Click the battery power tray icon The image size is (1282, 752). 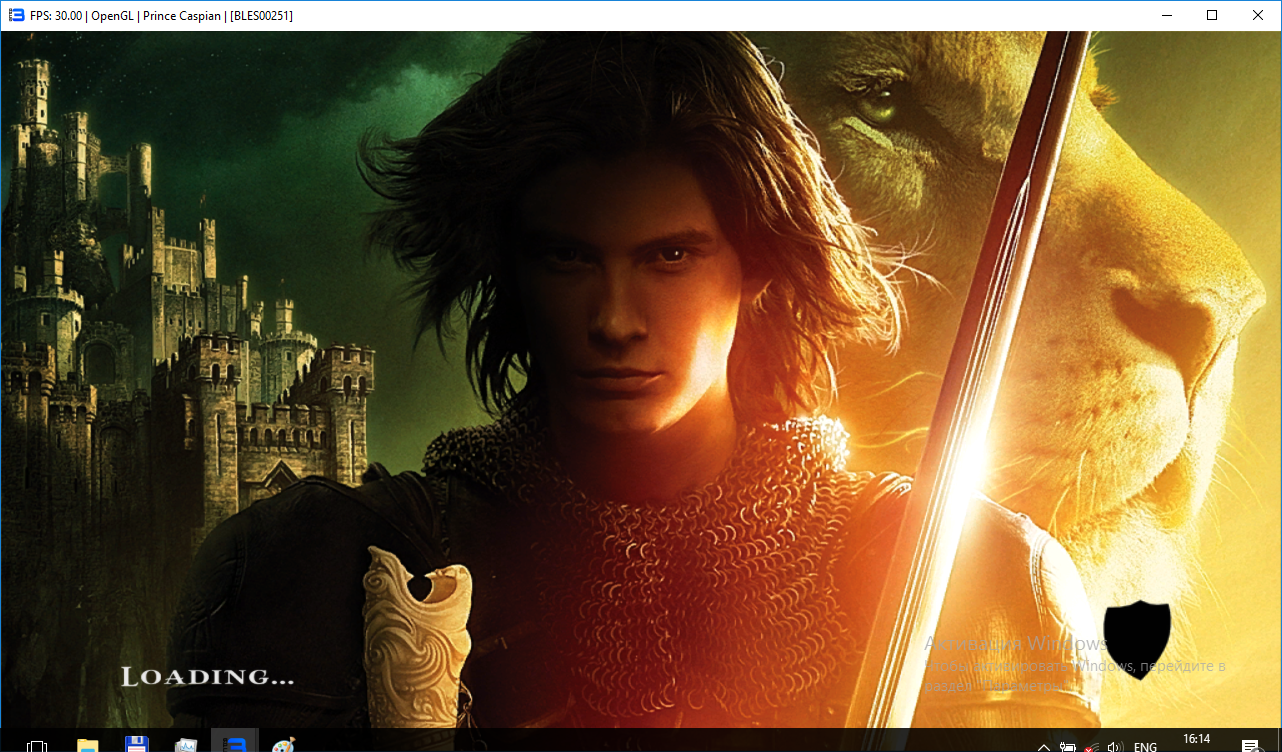[1068, 746]
